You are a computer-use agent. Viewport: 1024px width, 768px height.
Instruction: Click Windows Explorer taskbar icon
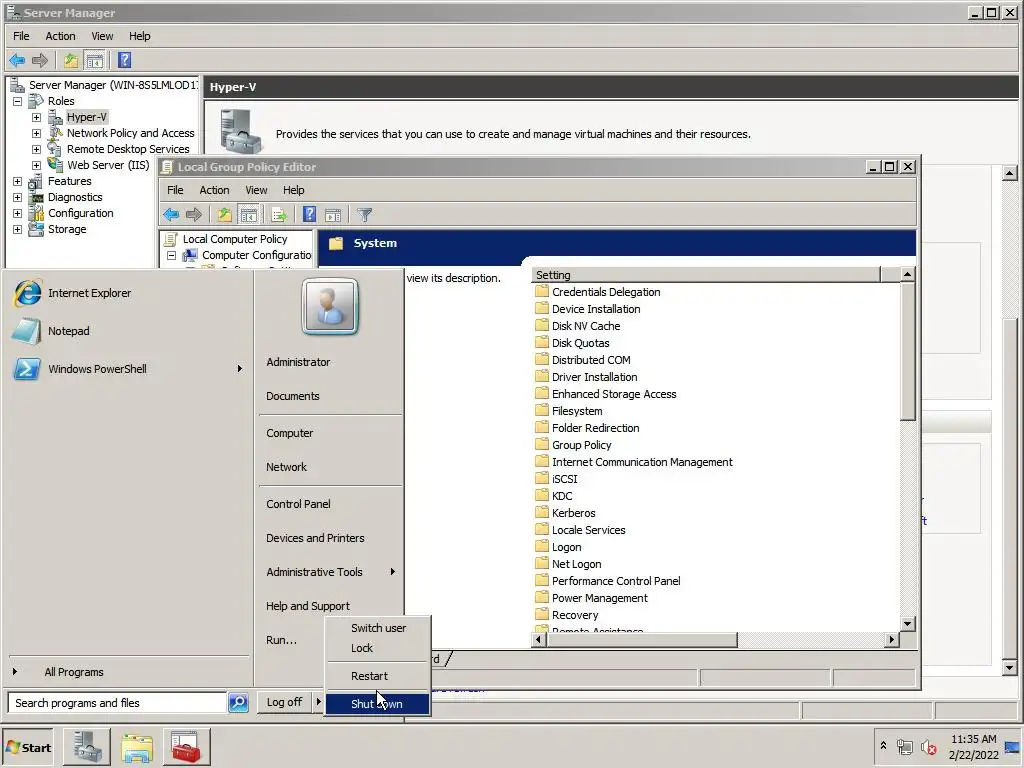[x=136, y=746]
